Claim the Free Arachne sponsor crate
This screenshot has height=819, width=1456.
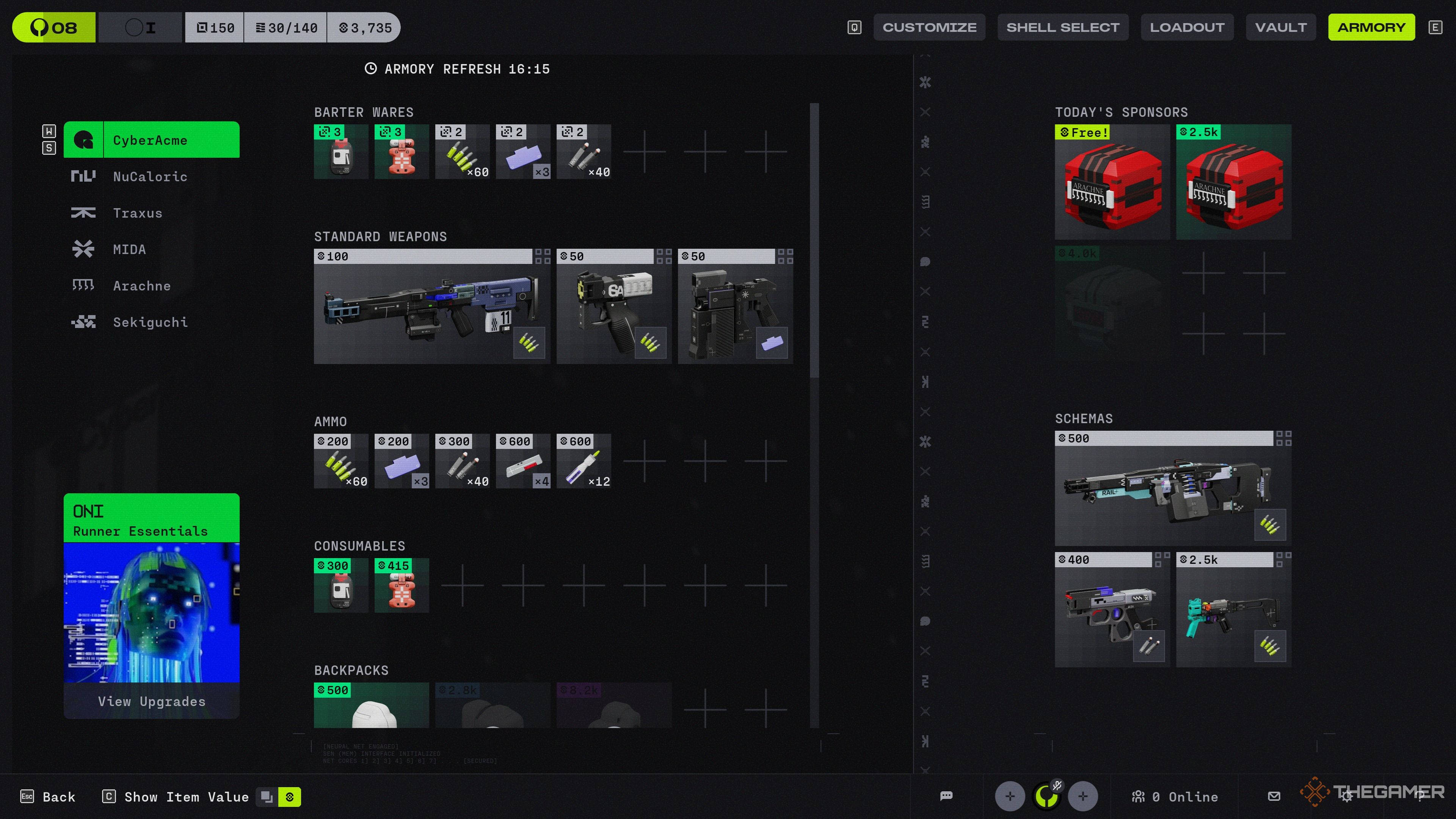1112,182
